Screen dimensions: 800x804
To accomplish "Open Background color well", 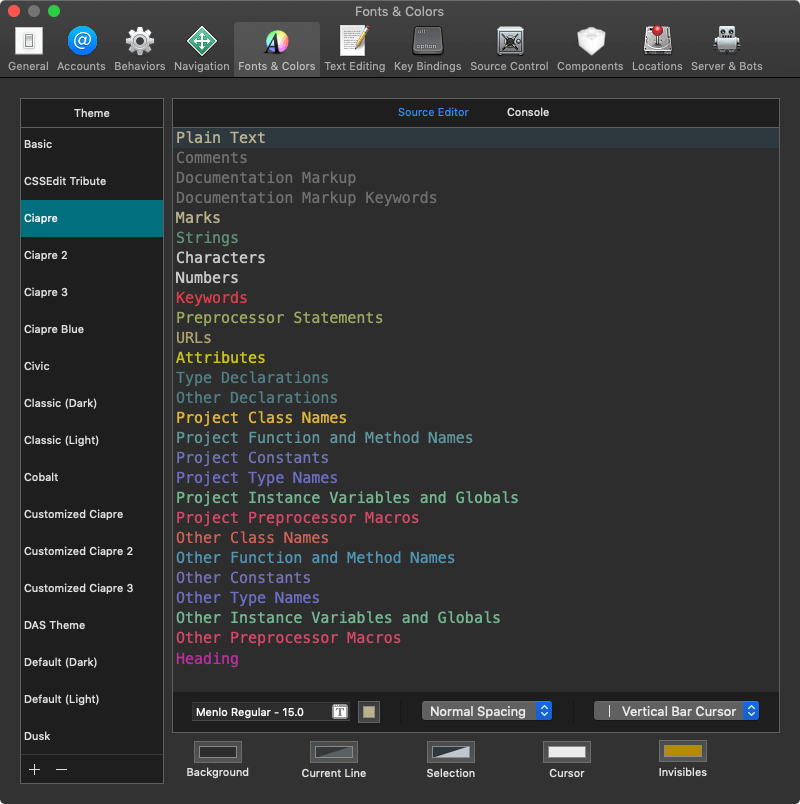I will point(218,752).
